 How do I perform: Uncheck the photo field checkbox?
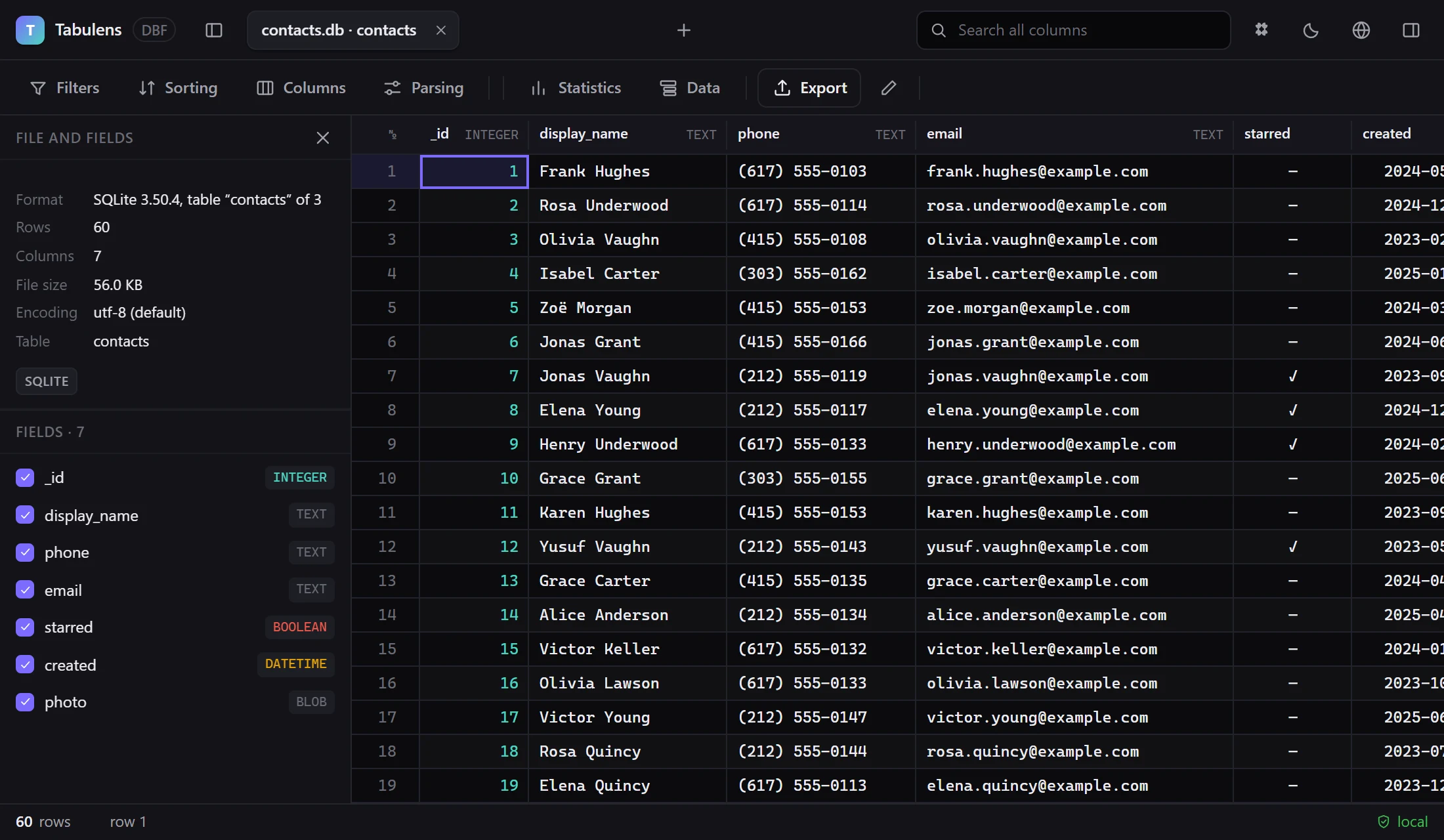25,702
